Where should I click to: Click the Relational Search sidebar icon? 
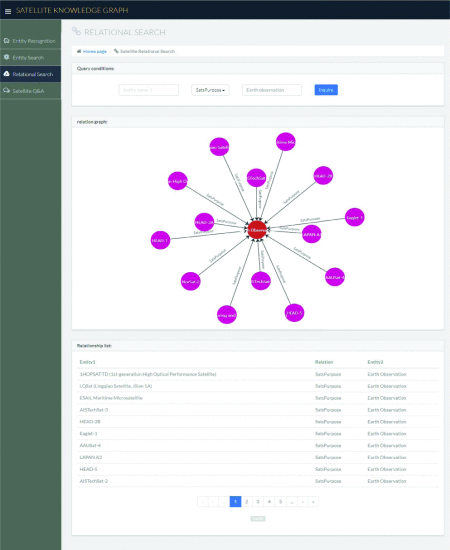(6, 74)
